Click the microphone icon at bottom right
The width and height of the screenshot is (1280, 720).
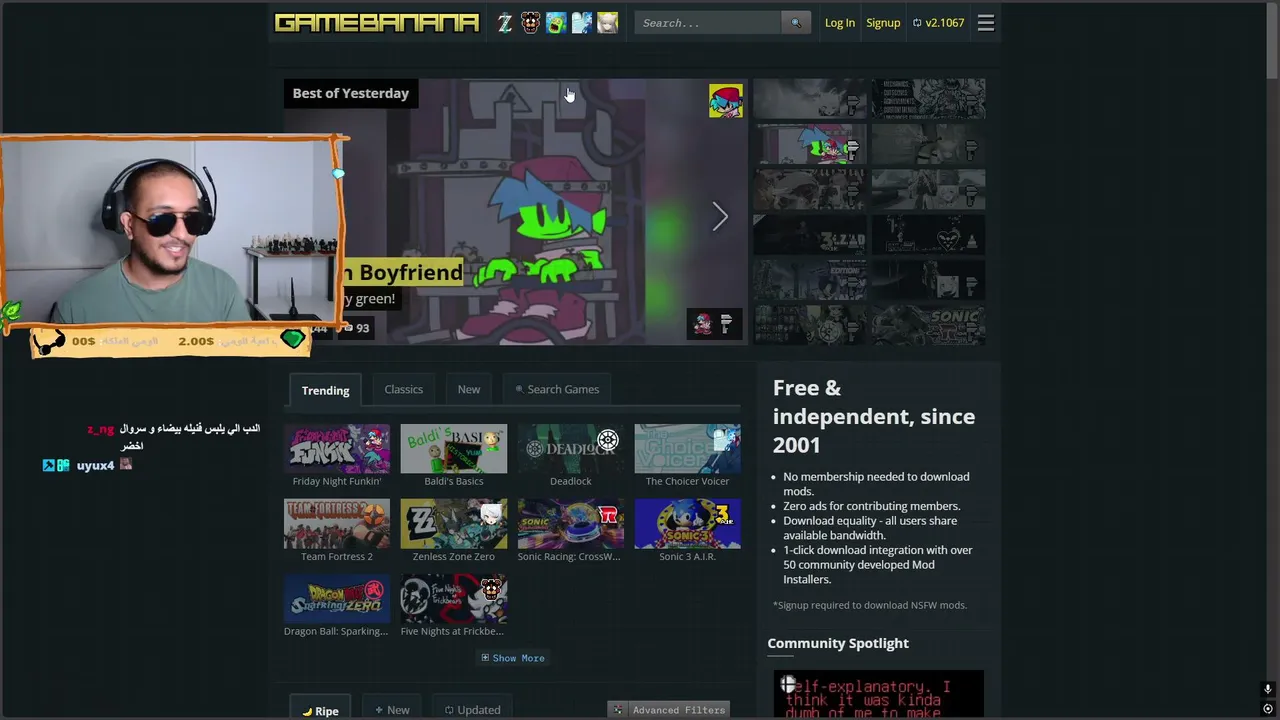[x=1268, y=689]
